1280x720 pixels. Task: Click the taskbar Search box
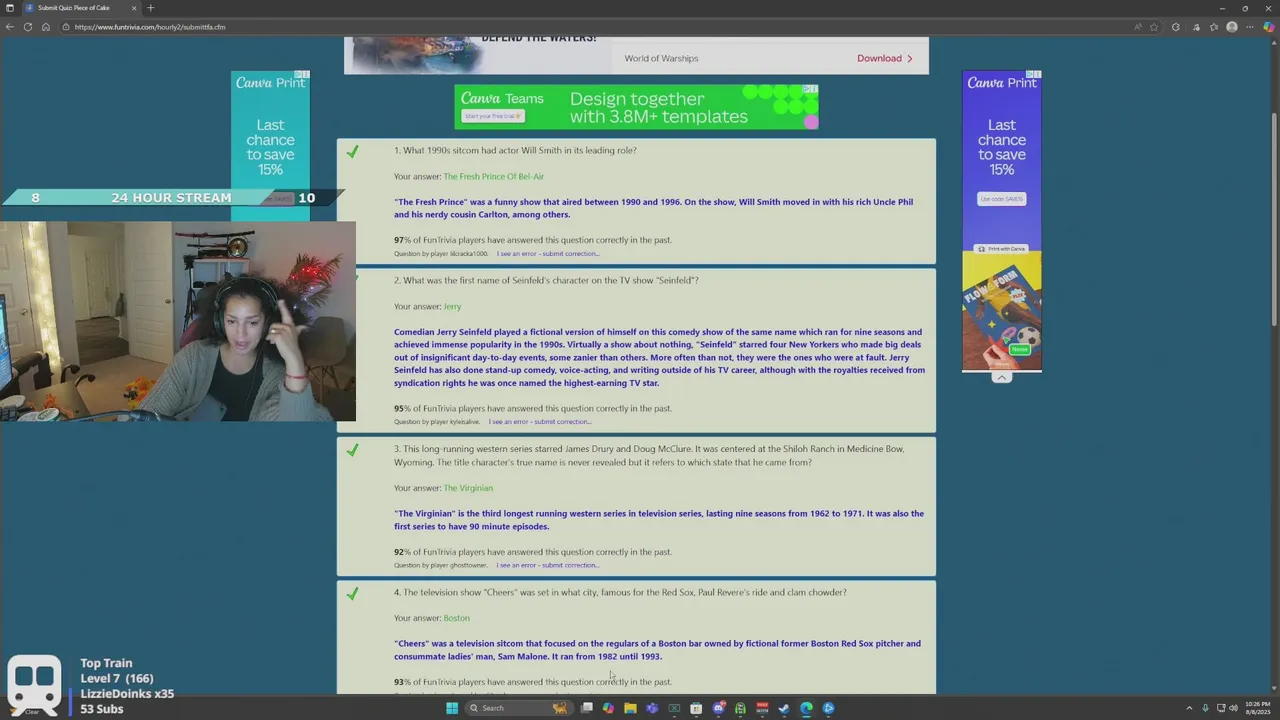518,708
